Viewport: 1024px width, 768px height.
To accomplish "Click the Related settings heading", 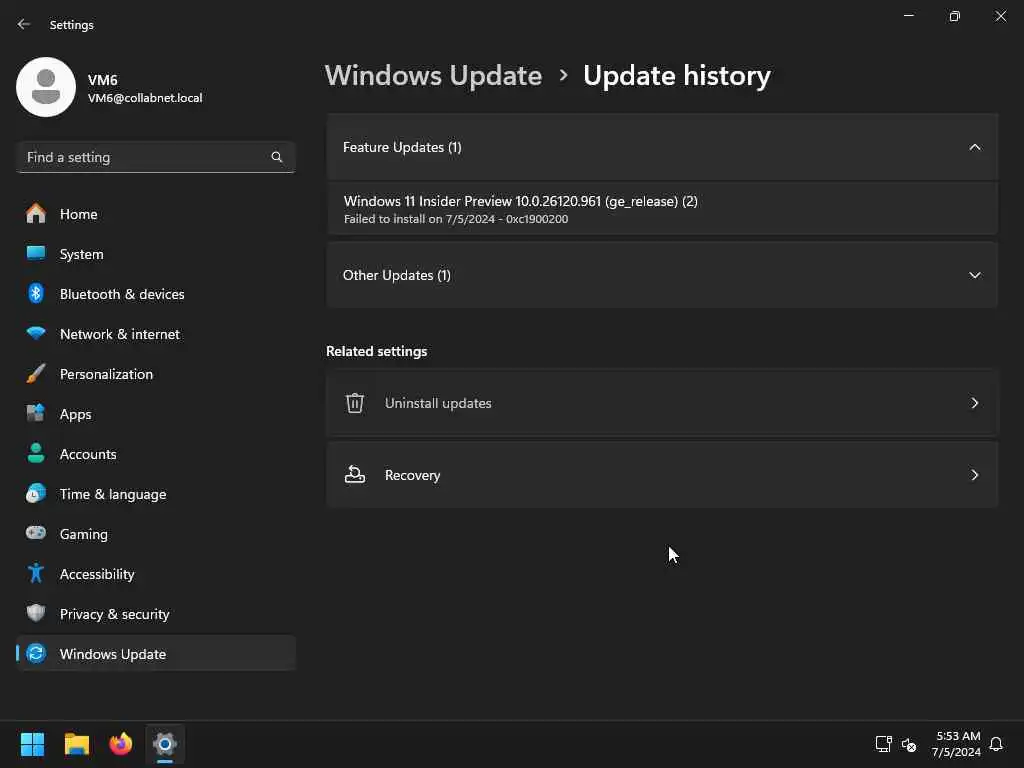I will 377,351.
